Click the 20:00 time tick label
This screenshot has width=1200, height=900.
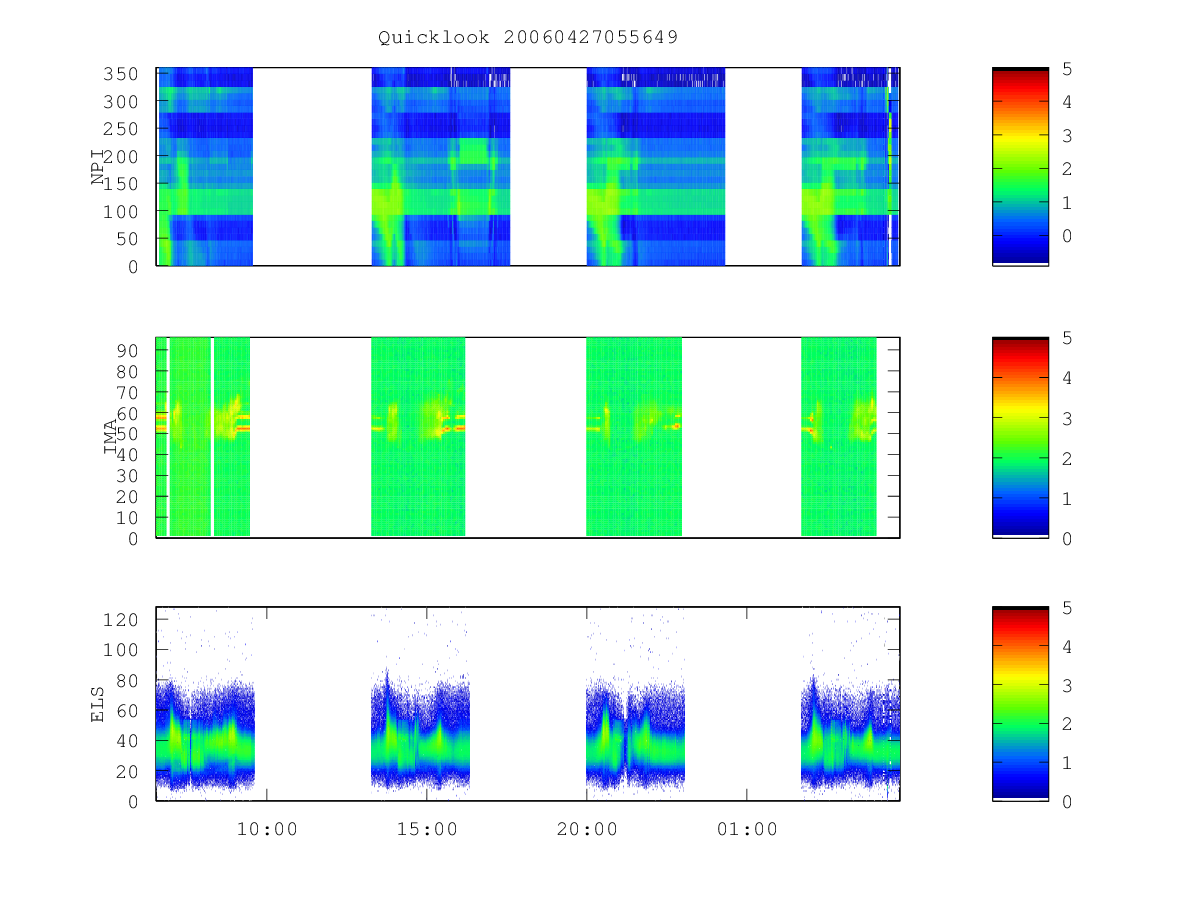point(587,830)
